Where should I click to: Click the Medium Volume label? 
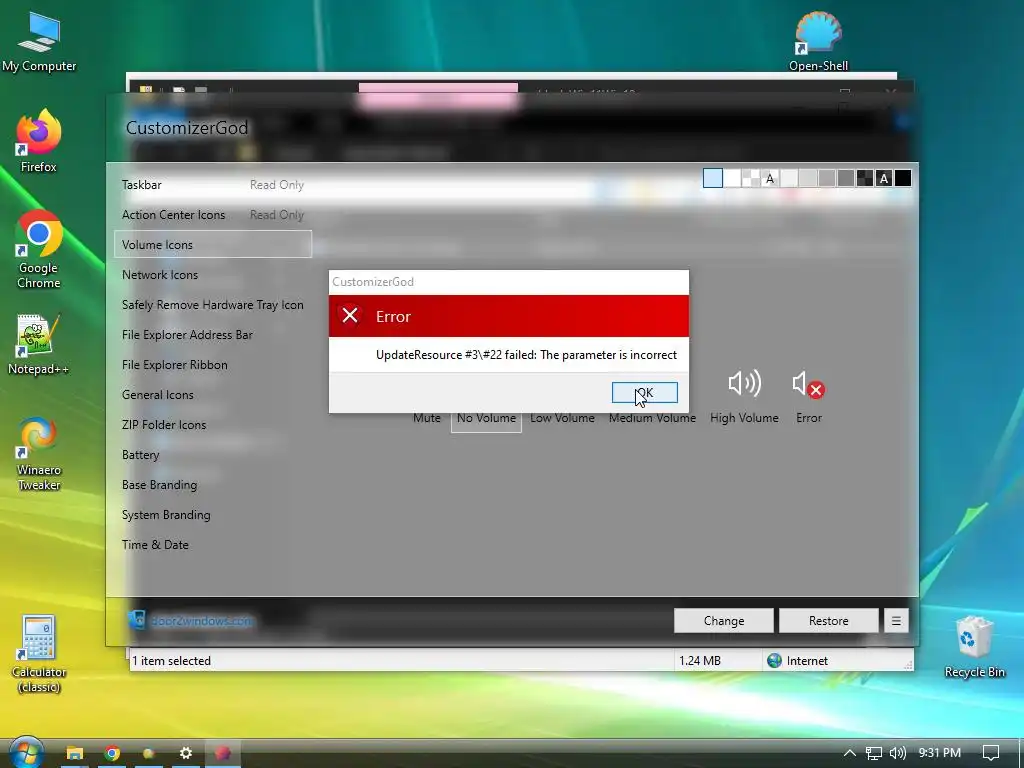pos(652,418)
